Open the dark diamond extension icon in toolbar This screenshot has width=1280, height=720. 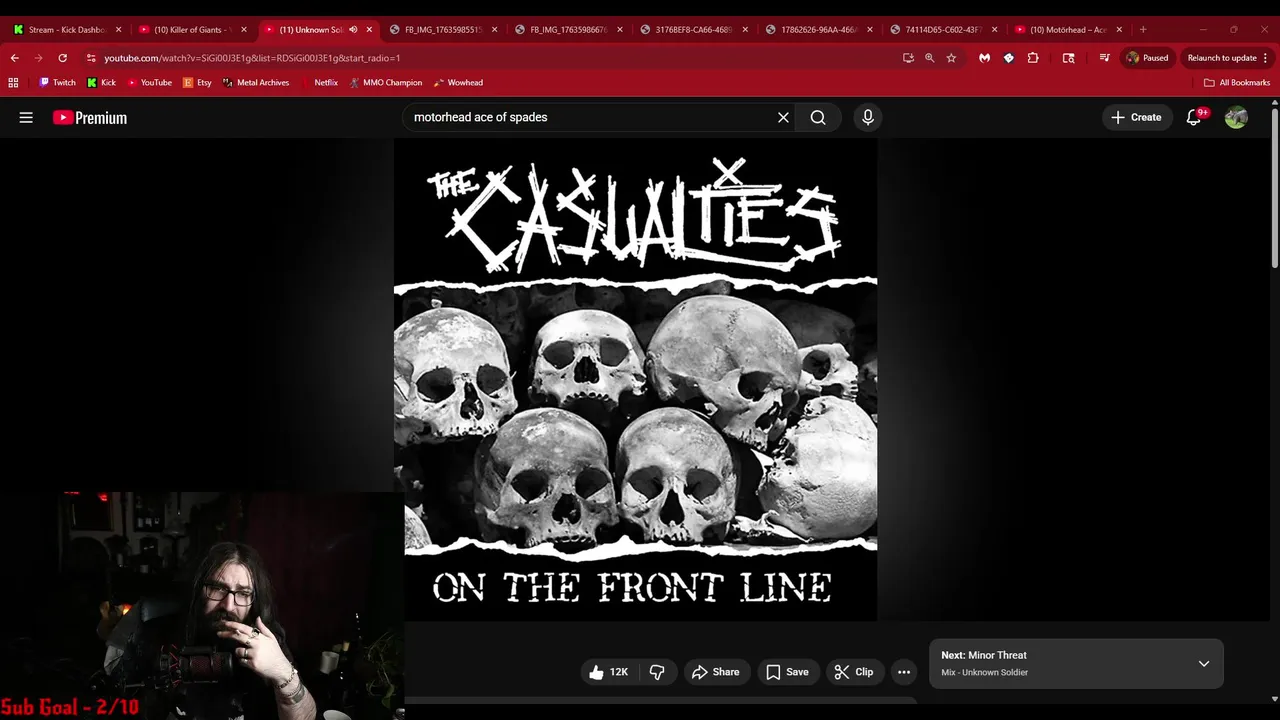[x=1008, y=58]
